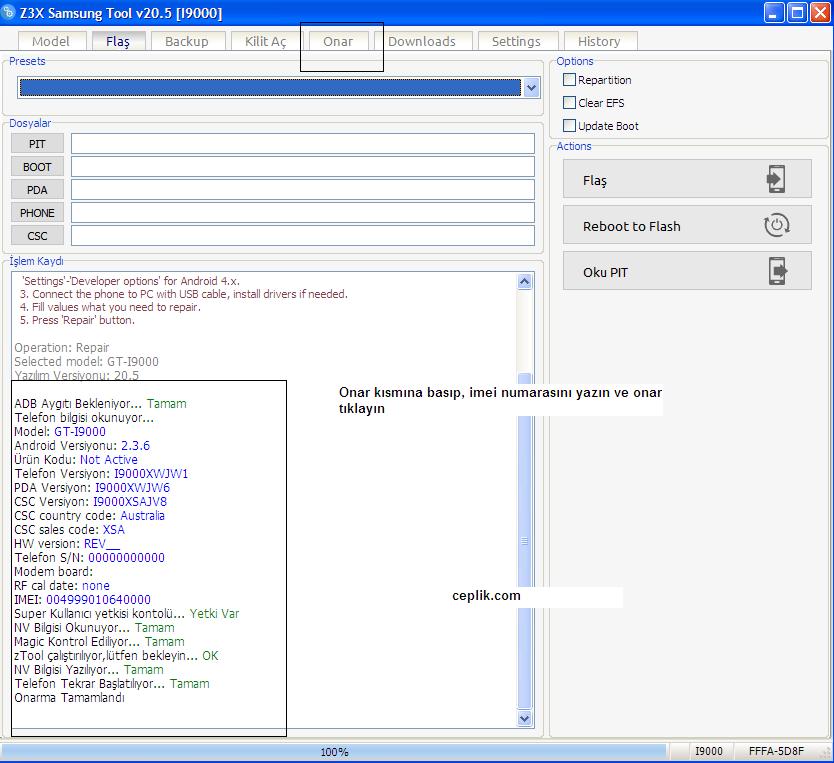This screenshot has width=834, height=763.
Task: Click into the PIT file path field
Action: click(x=303, y=144)
